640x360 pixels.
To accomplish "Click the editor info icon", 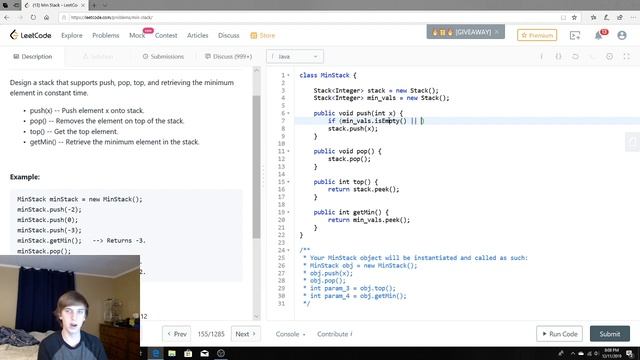I will (x=541, y=56).
